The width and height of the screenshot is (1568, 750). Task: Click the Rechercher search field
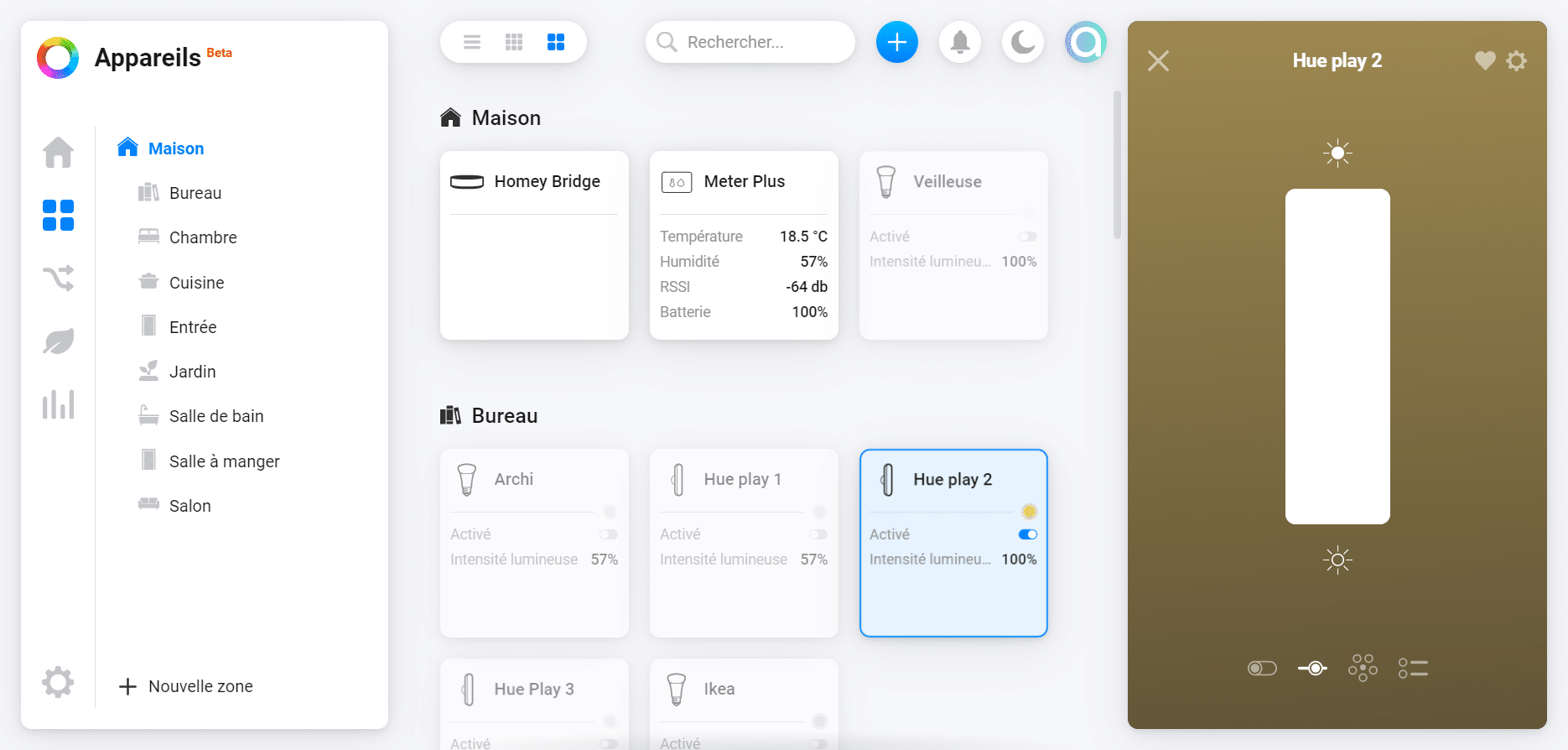[750, 42]
